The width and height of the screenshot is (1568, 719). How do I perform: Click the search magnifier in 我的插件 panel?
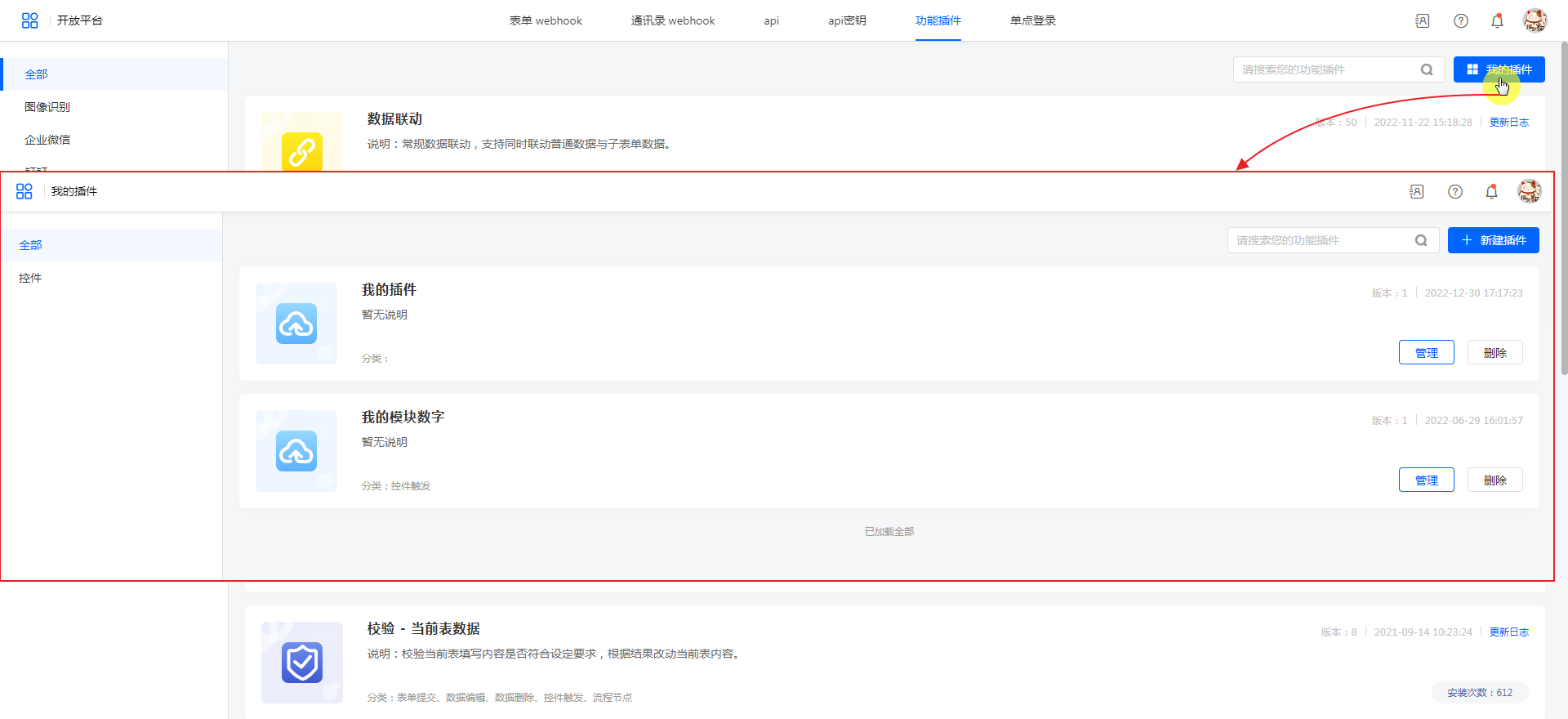click(1421, 240)
